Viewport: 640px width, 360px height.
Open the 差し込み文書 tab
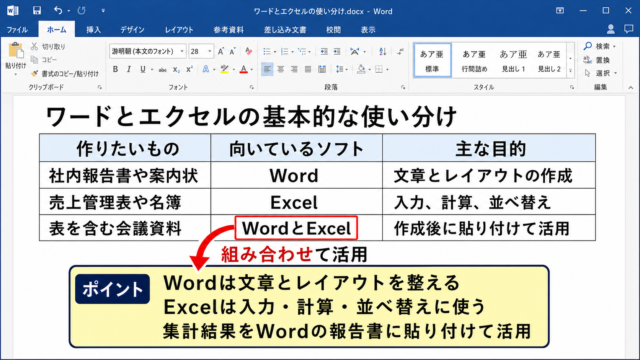coord(285,30)
